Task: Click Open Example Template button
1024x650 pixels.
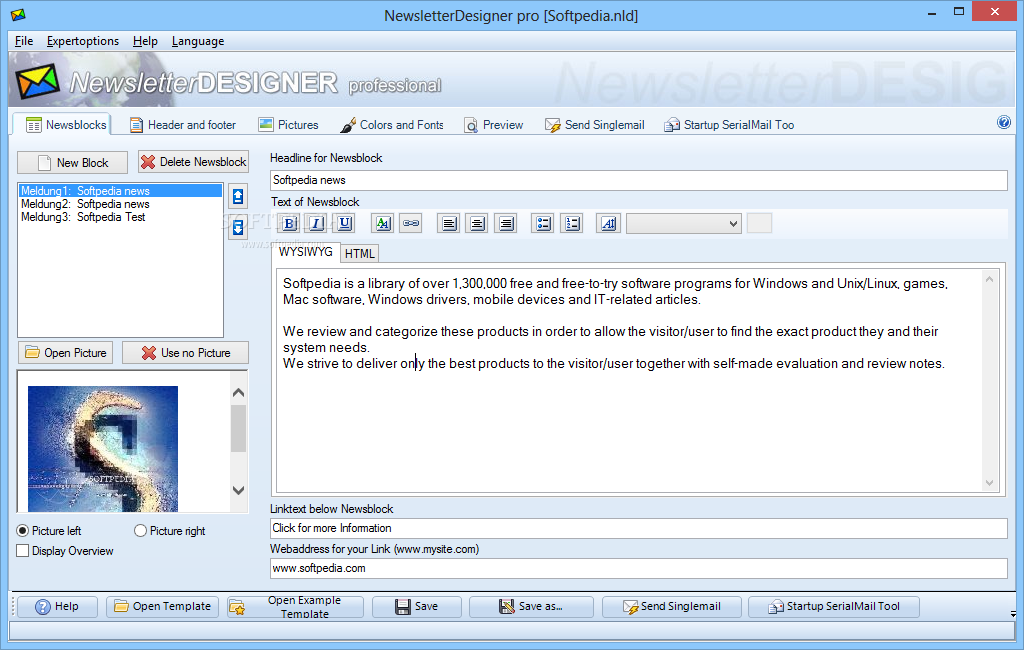Action: pyautogui.click(x=295, y=607)
